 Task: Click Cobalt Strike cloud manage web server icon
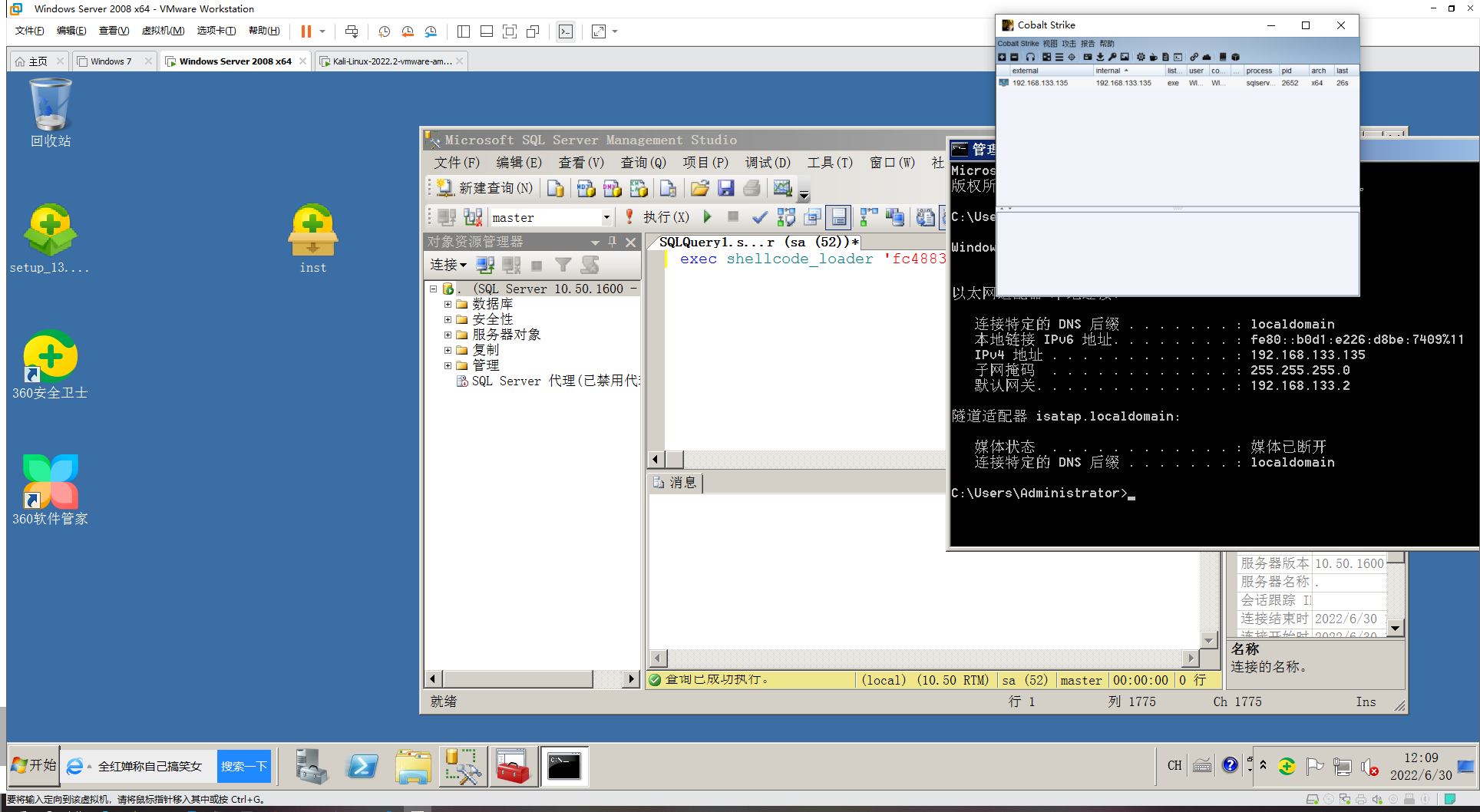pyautogui.click(x=1207, y=57)
